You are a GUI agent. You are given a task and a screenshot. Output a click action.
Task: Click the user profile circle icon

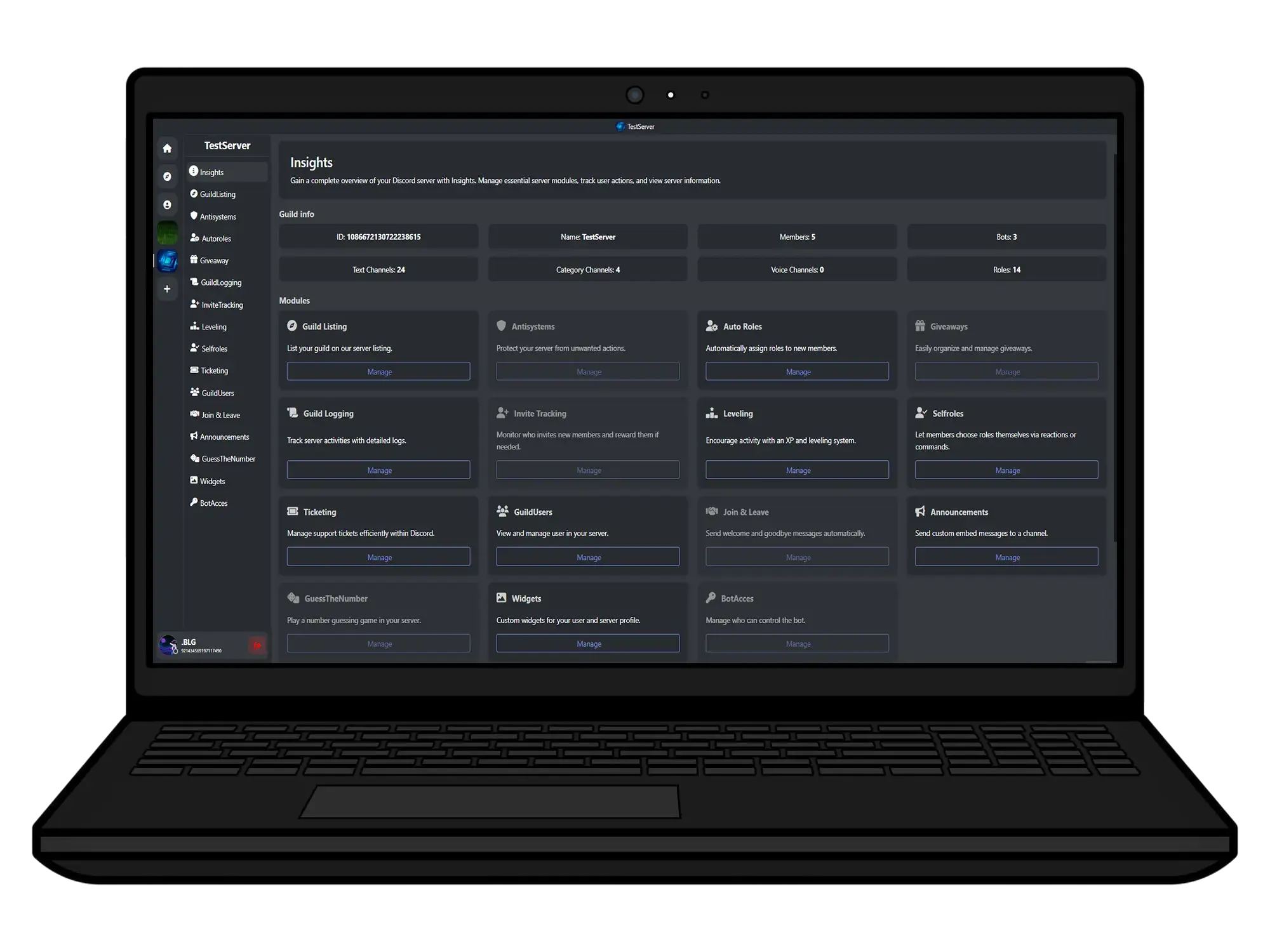[167, 205]
